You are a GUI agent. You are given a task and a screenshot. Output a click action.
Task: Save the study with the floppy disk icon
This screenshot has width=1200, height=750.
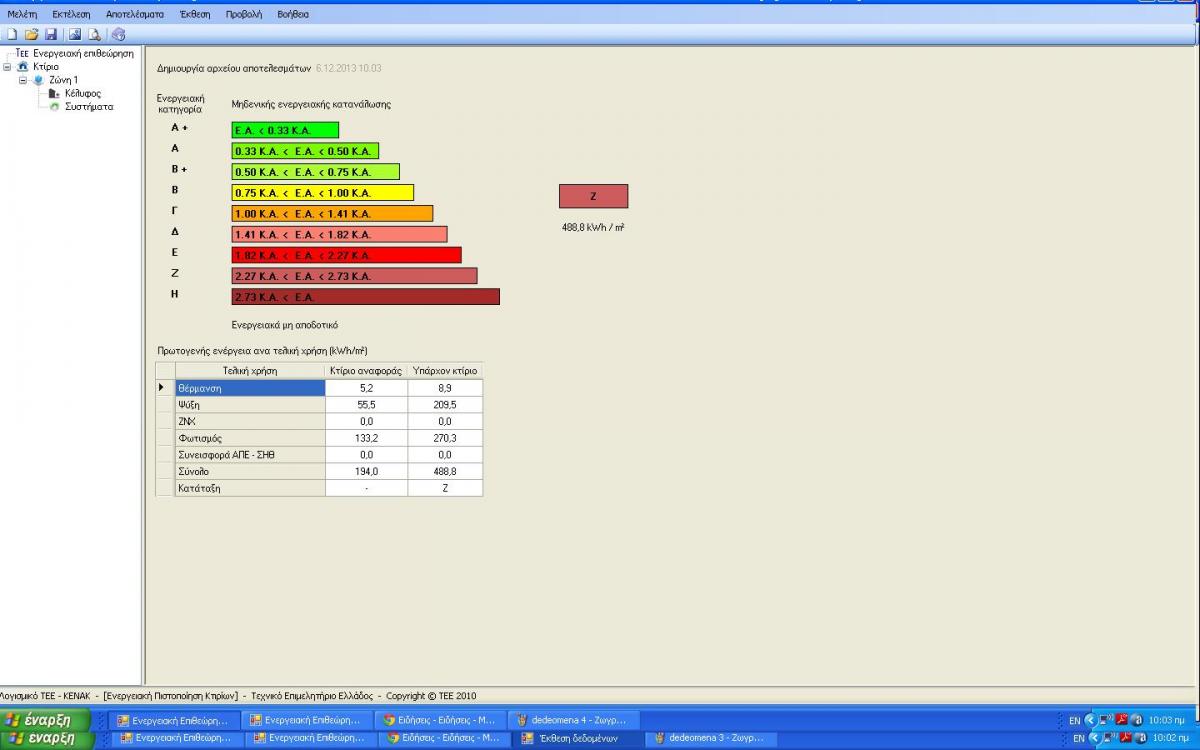[x=50, y=34]
